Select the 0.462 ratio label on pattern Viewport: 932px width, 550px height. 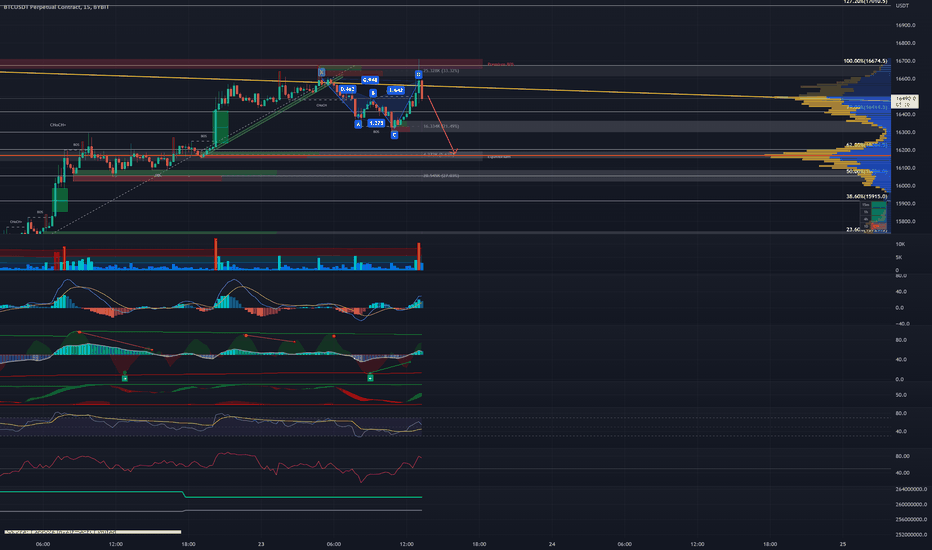tap(347, 89)
